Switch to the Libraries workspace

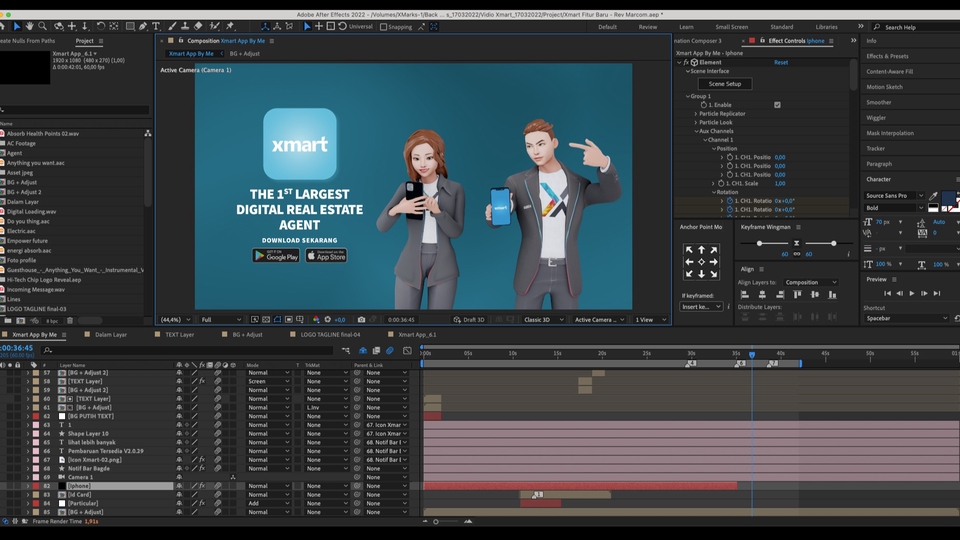827,27
